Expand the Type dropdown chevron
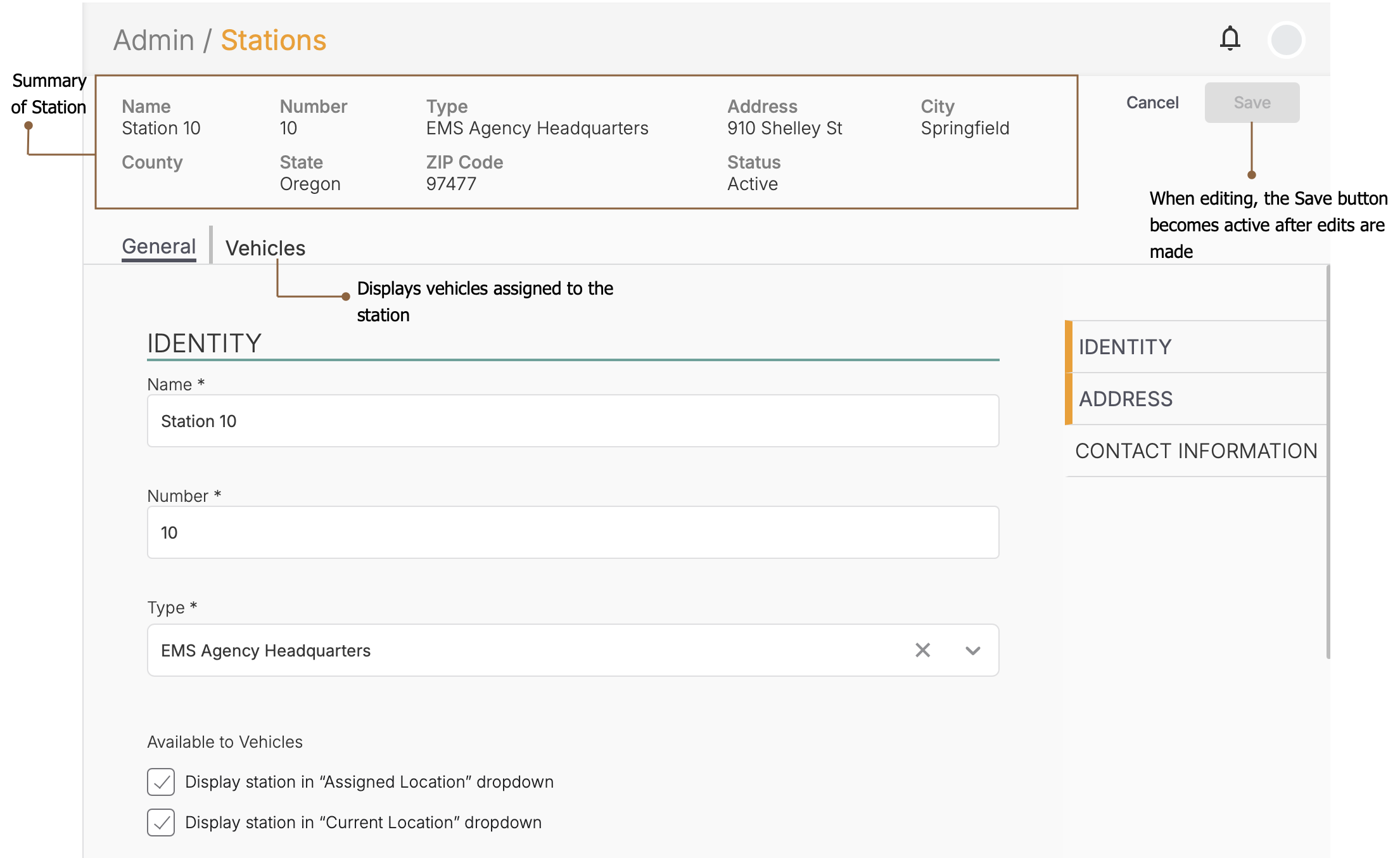The image size is (1400, 858). [972, 650]
